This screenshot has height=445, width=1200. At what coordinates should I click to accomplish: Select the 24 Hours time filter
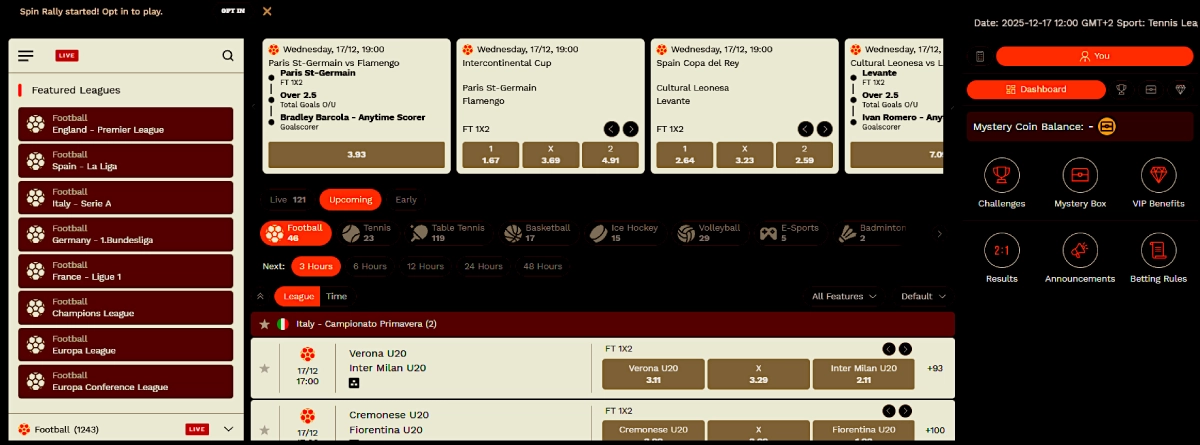click(483, 266)
